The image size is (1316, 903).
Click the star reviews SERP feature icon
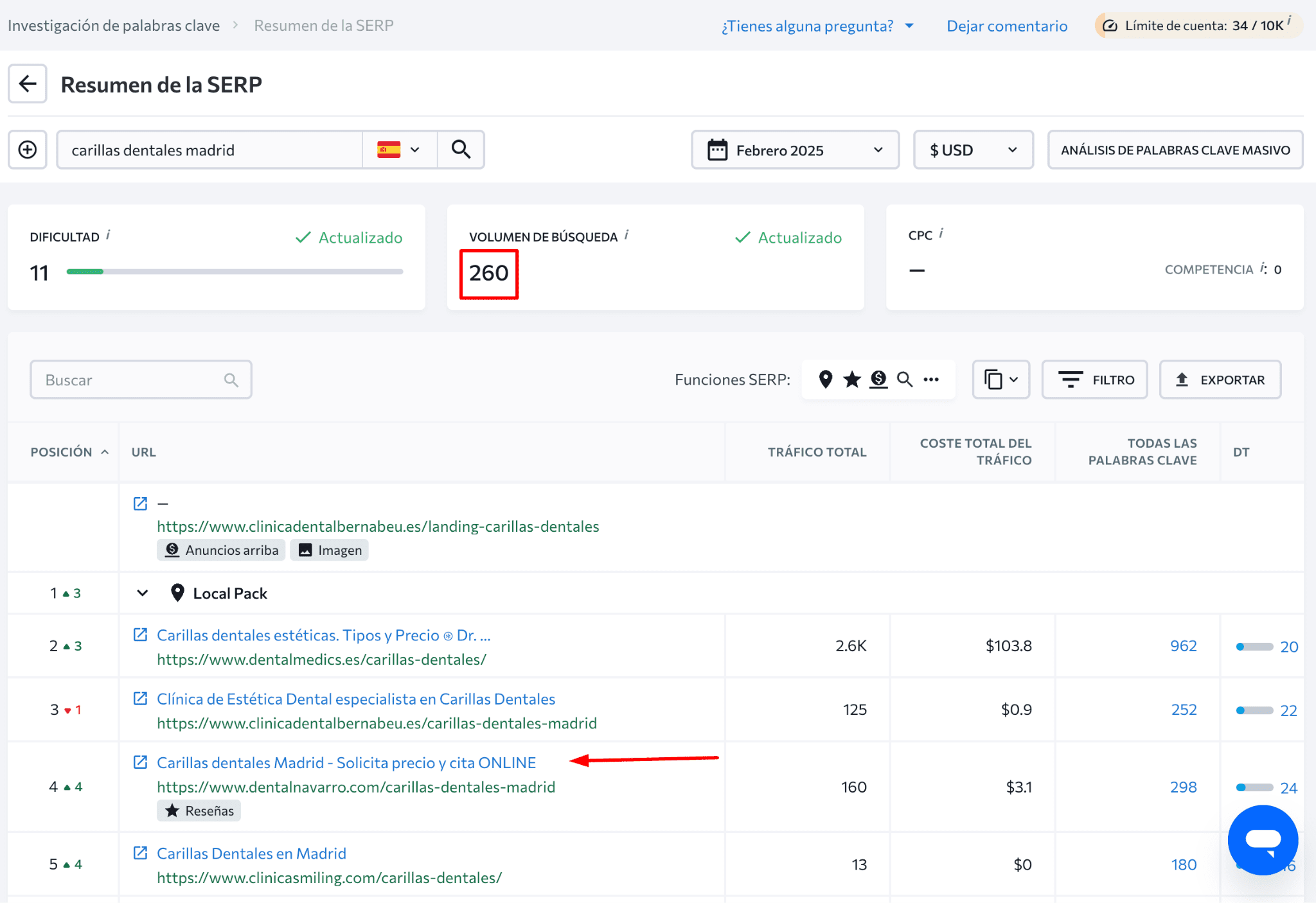[852, 380]
